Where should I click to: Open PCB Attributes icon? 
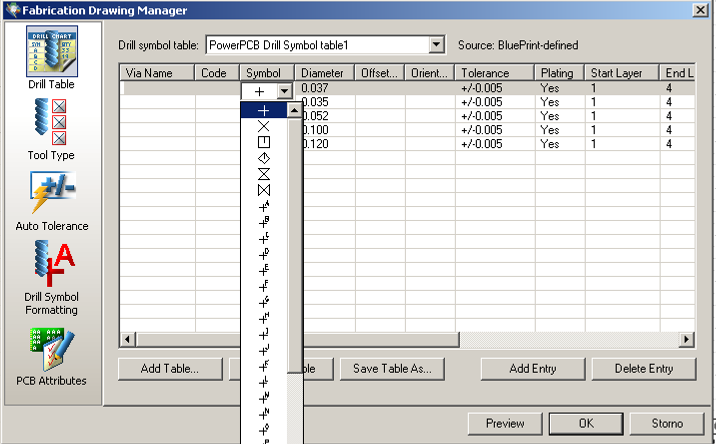point(52,349)
